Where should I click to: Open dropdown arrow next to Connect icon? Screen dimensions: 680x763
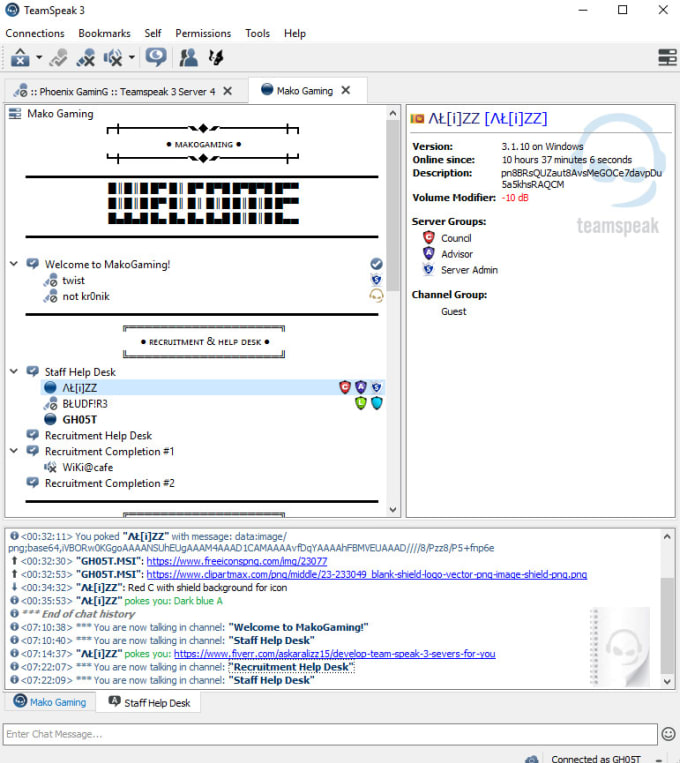pos(39,57)
